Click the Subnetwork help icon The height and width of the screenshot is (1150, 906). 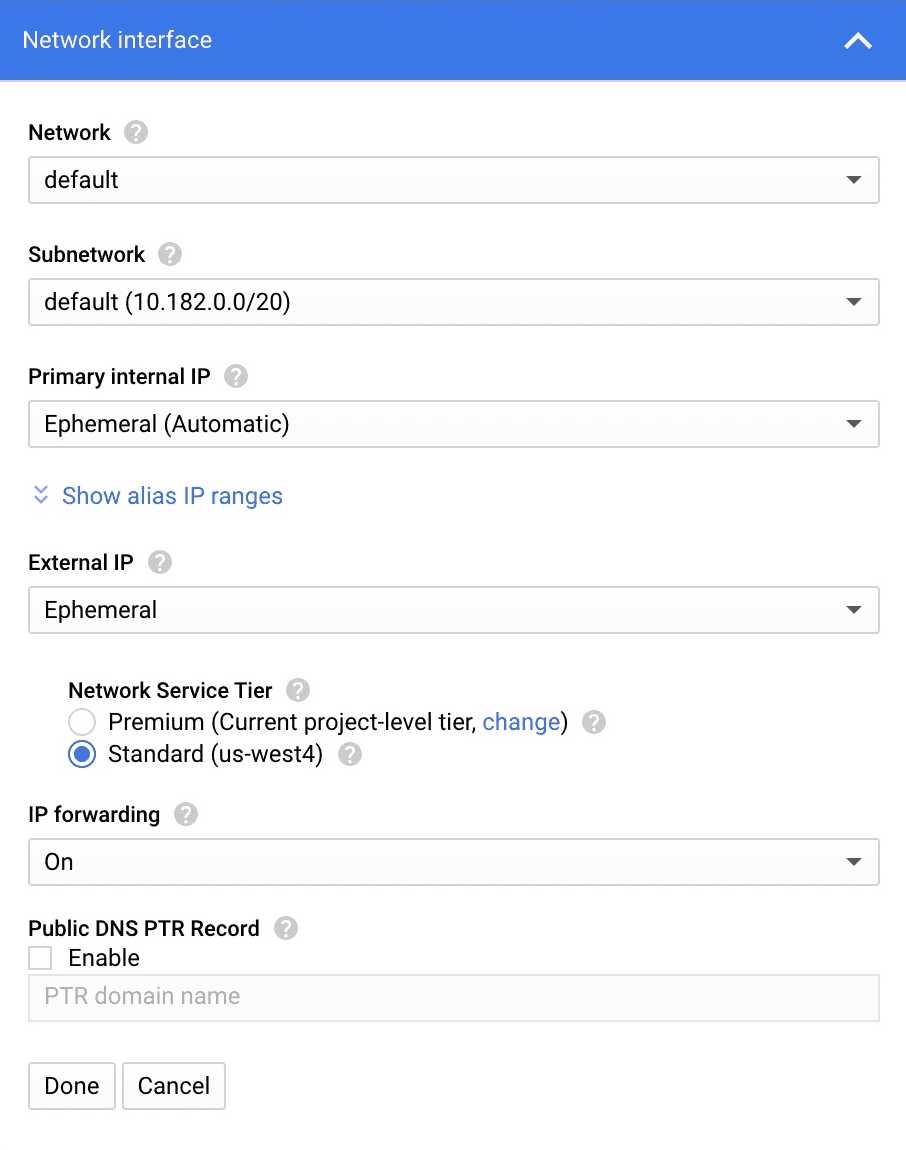(x=170, y=254)
